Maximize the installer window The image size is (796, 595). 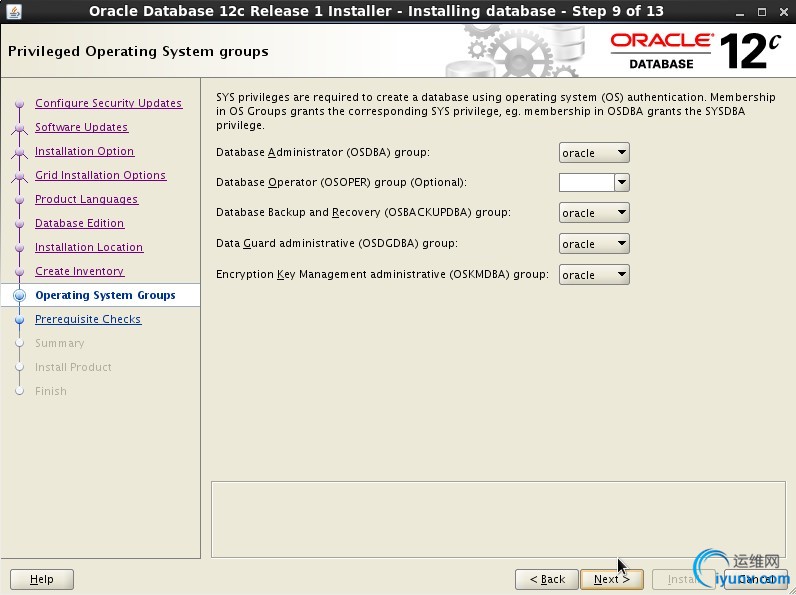tap(761, 12)
